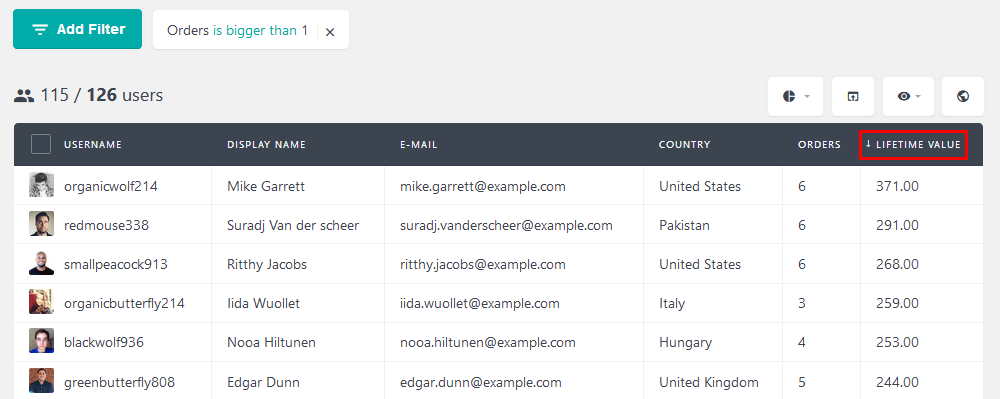Click redmouse338 user avatar
1000x399 pixels.
click(41, 224)
